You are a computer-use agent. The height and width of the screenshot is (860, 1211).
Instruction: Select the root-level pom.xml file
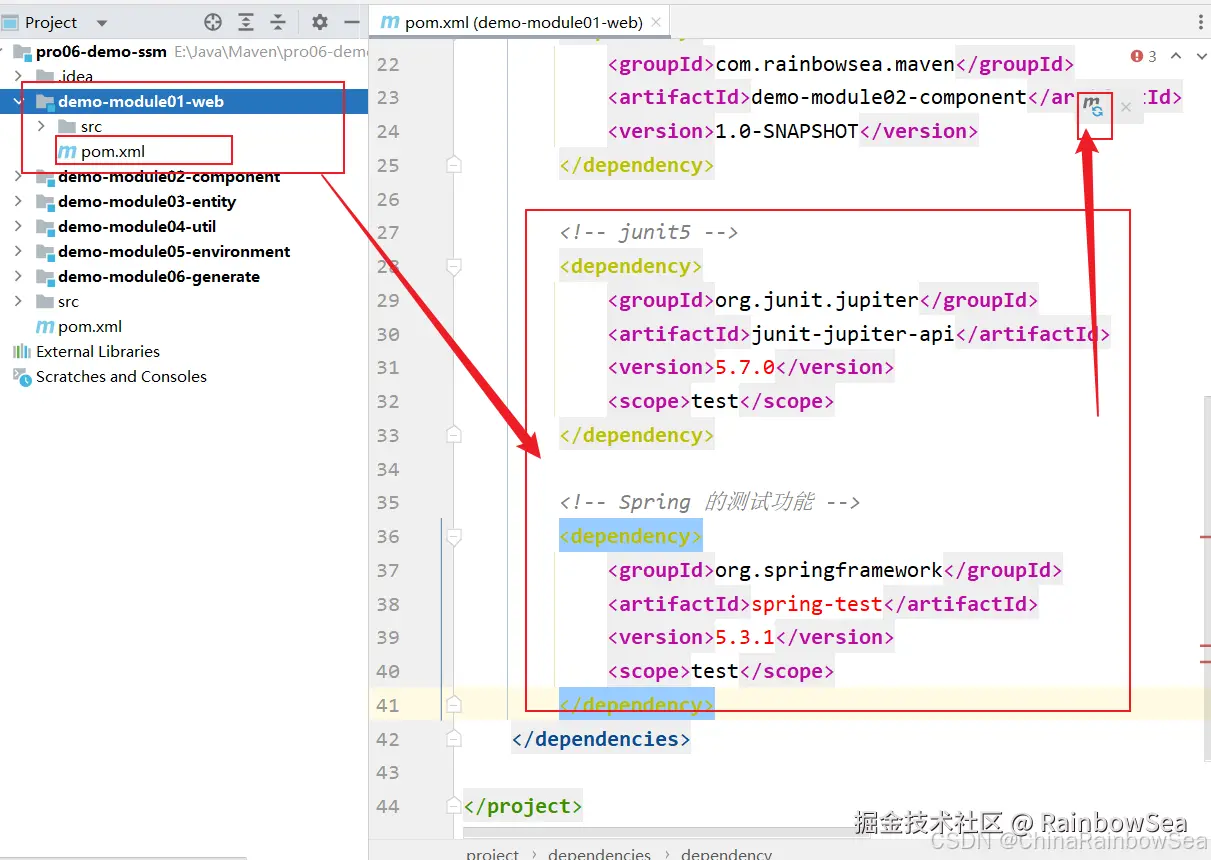tap(90, 326)
